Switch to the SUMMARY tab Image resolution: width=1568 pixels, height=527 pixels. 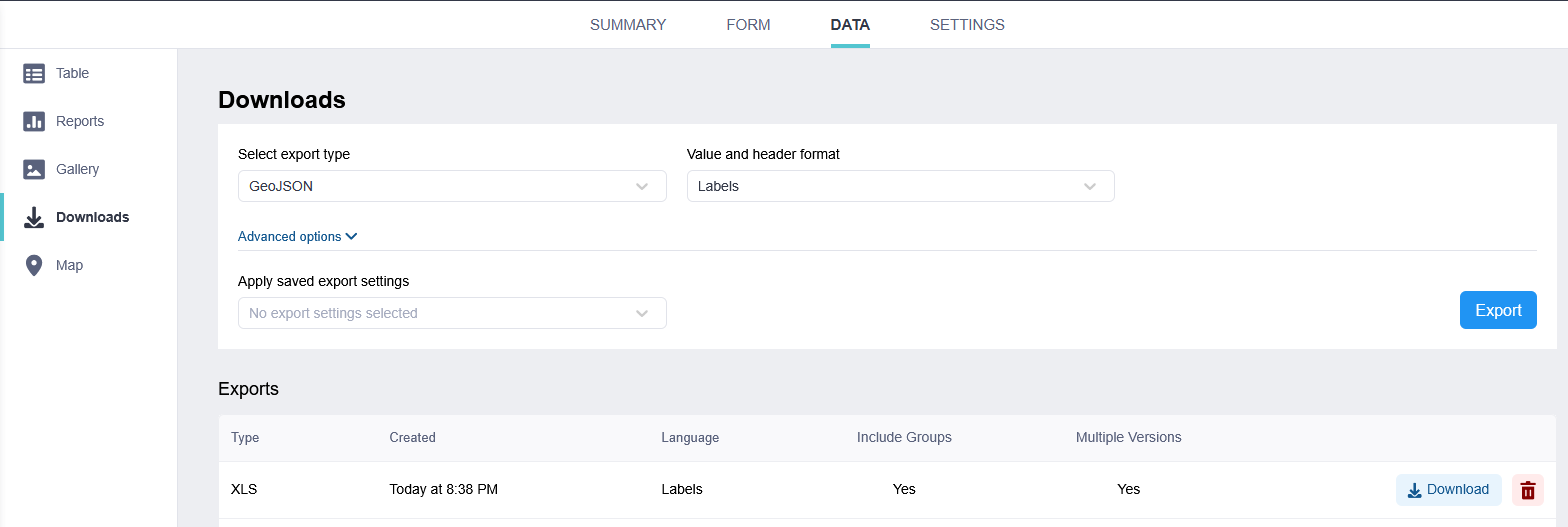[x=627, y=25]
